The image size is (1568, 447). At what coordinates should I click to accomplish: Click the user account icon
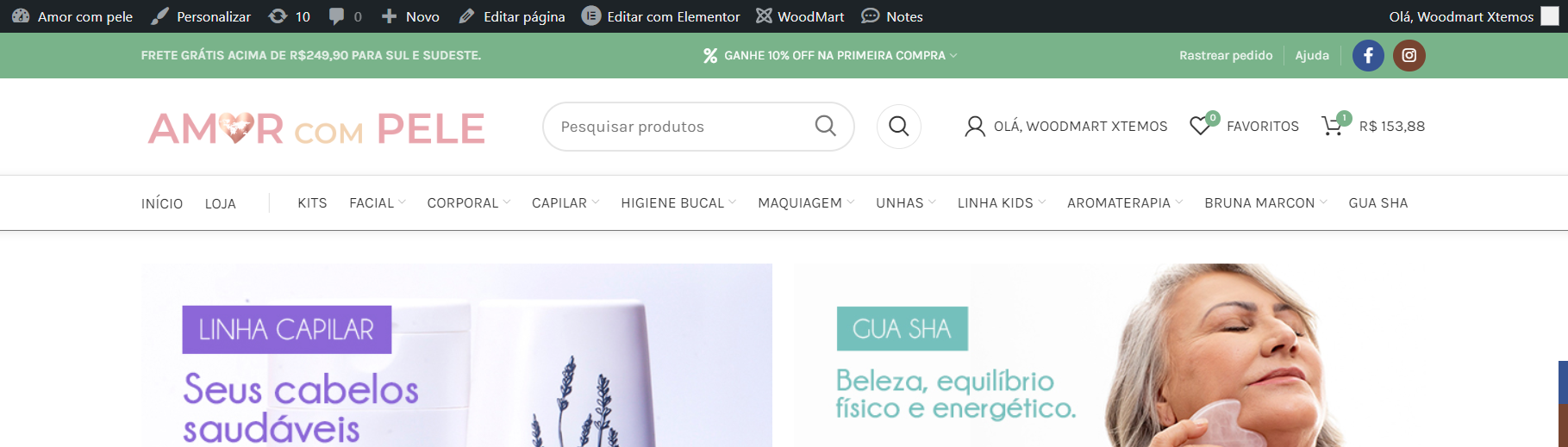(x=975, y=127)
